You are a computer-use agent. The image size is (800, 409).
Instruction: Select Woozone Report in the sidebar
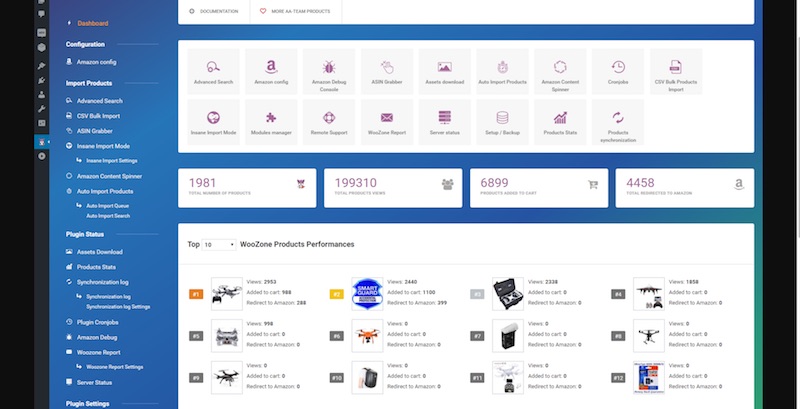coord(98,352)
